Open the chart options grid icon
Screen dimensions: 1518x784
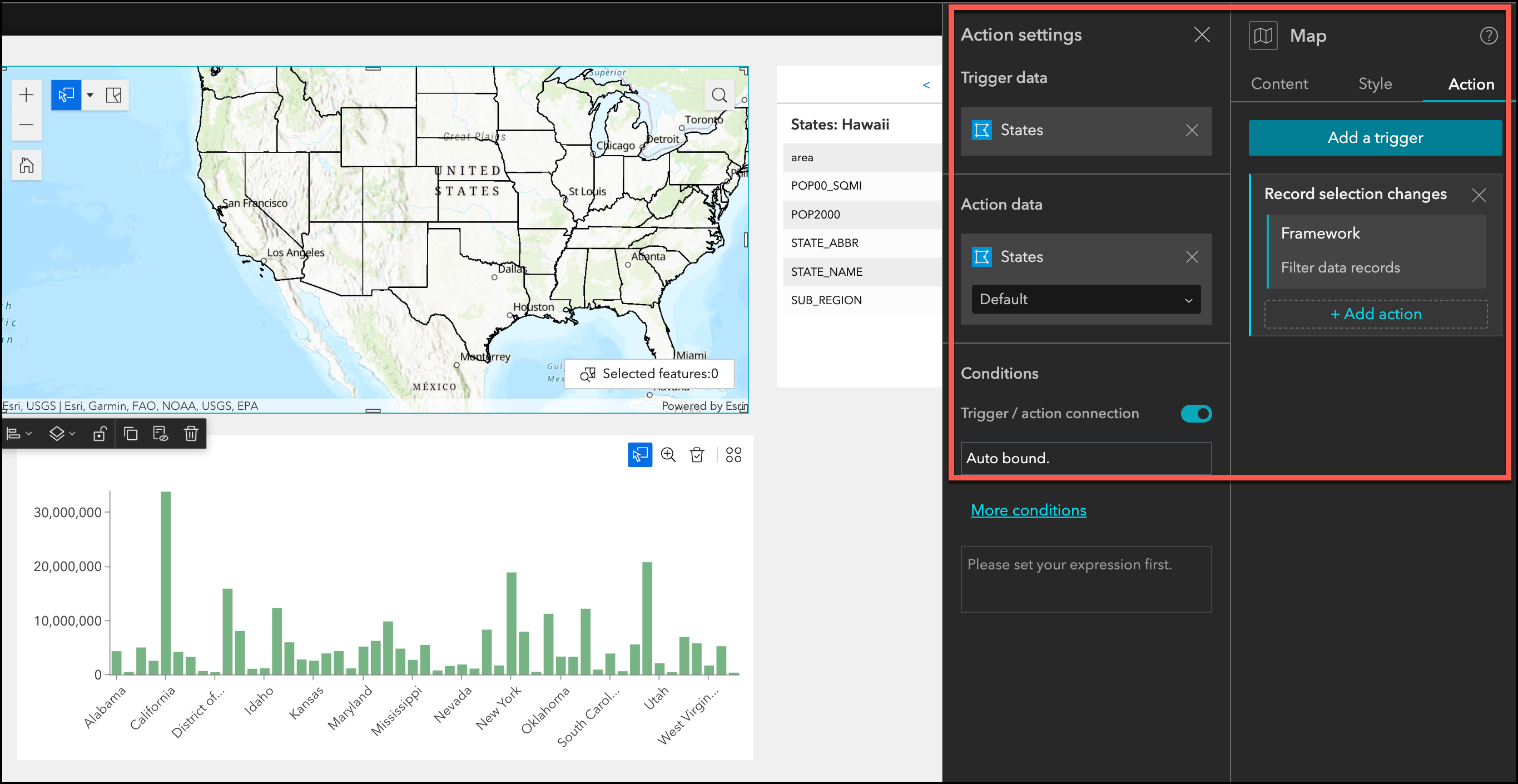(x=733, y=454)
